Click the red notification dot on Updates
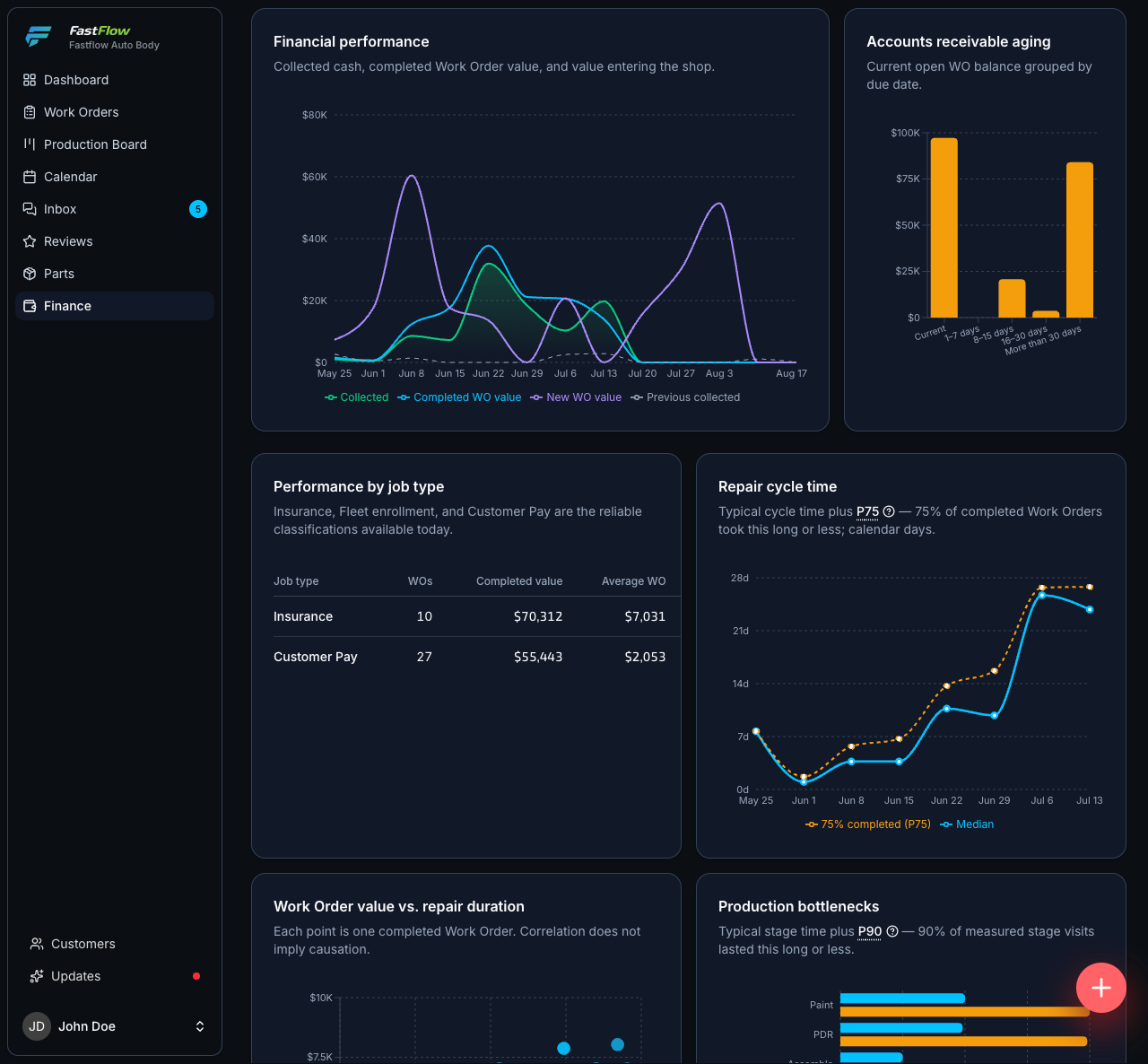 tap(196, 976)
